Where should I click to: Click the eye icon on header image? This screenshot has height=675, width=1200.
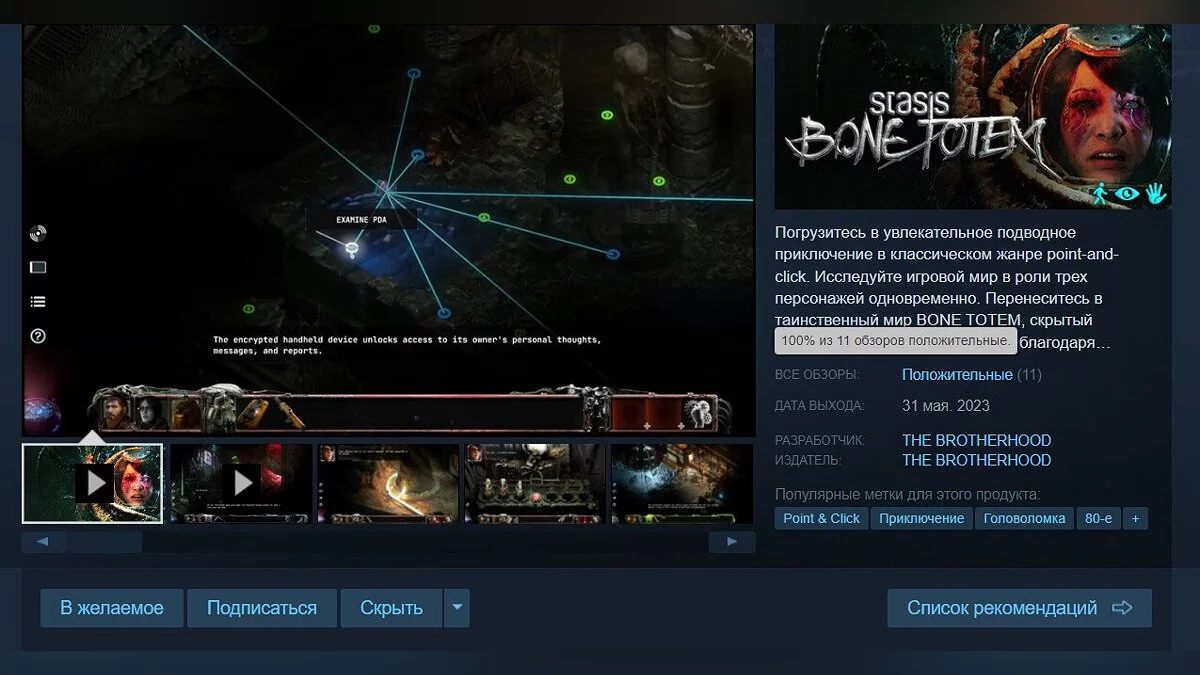pyautogui.click(x=1128, y=194)
